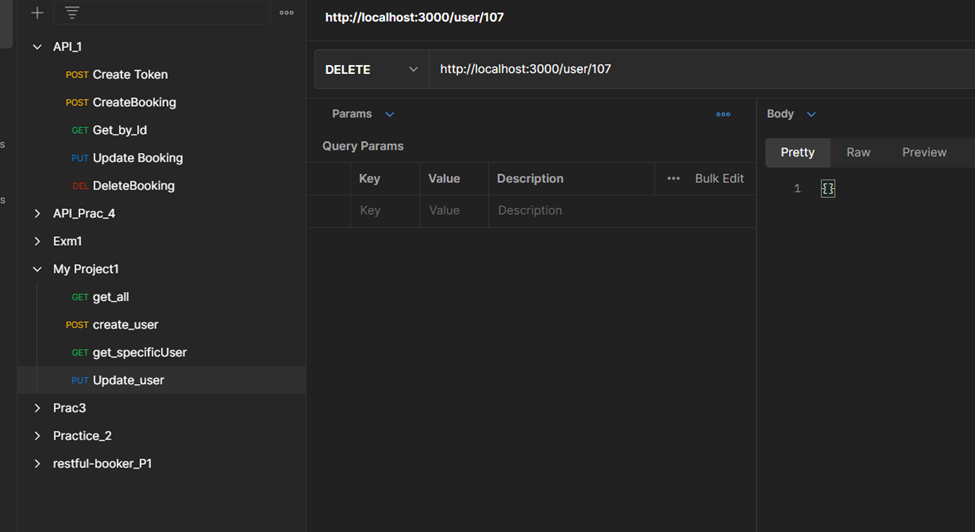Image resolution: width=975 pixels, height=532 pixels.
Task: Click the Description column header
Action: point(530,178)
